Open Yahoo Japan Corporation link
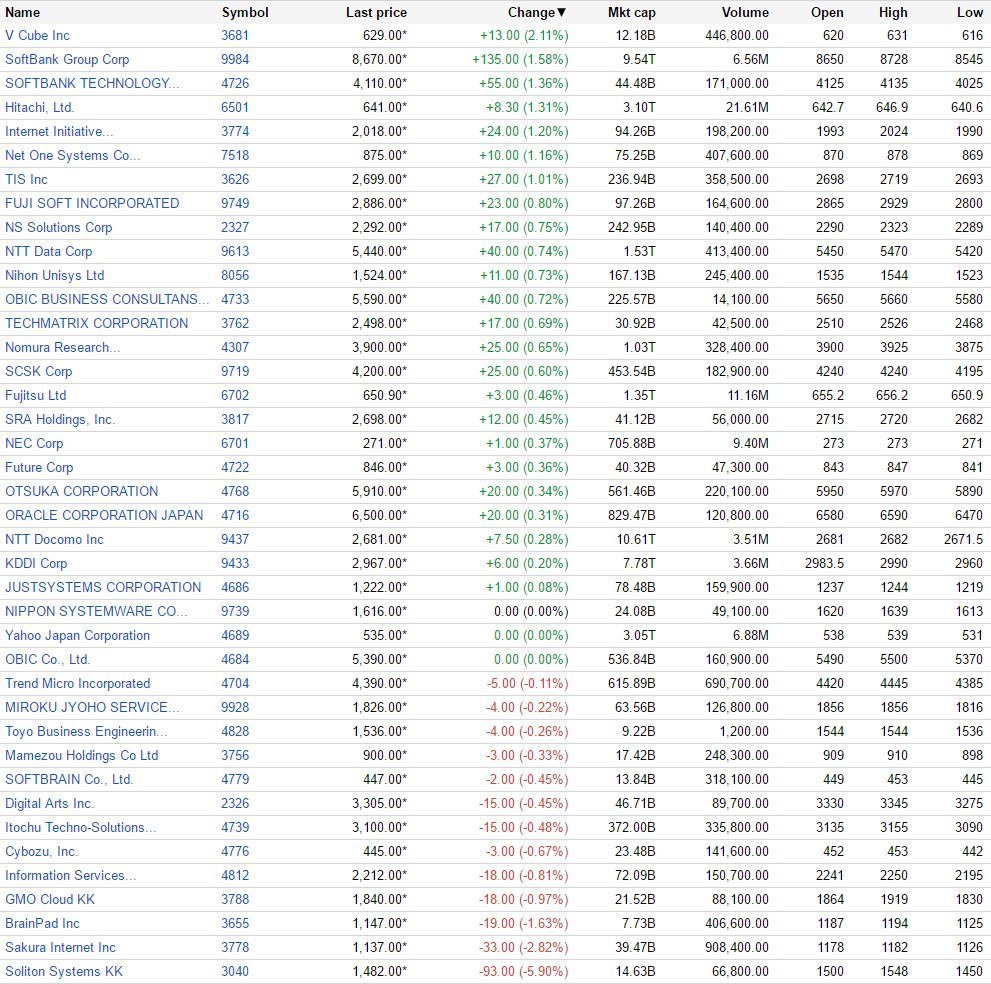991x984 pixels. [x=78, y=636]
